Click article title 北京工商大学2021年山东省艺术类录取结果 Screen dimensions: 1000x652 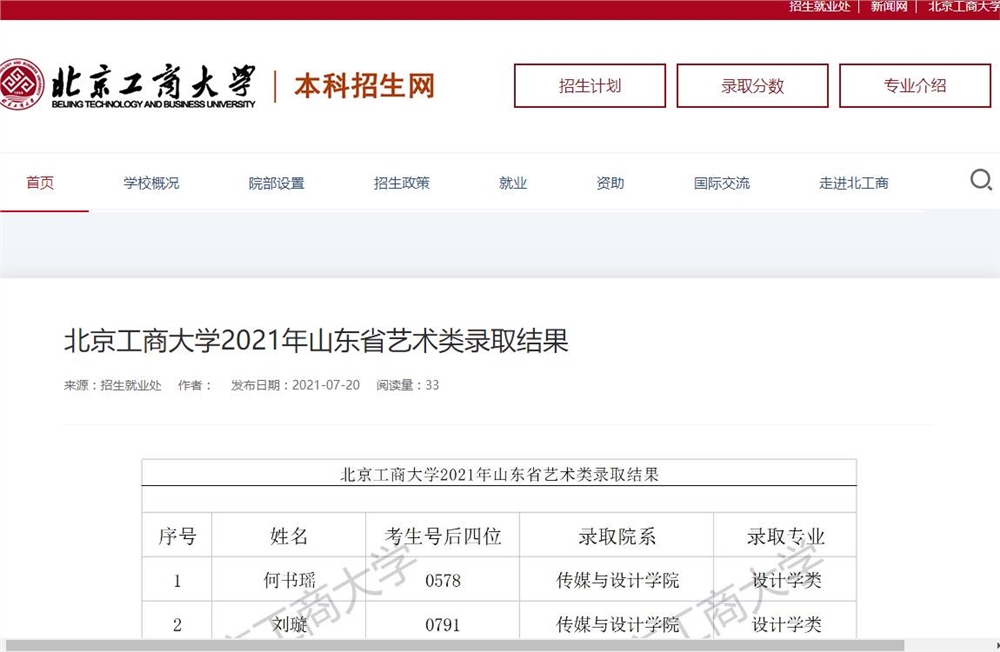[316, 341]
